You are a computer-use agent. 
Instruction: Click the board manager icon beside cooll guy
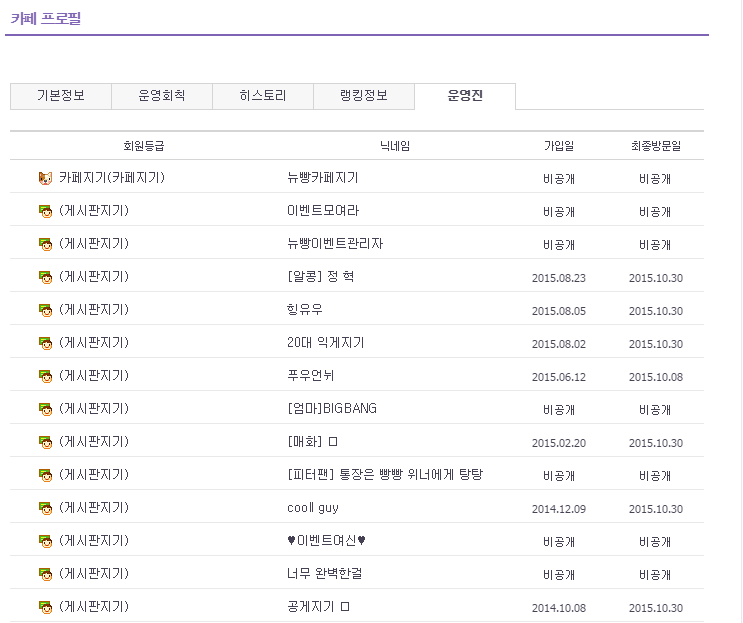click(x=45, y=508)
